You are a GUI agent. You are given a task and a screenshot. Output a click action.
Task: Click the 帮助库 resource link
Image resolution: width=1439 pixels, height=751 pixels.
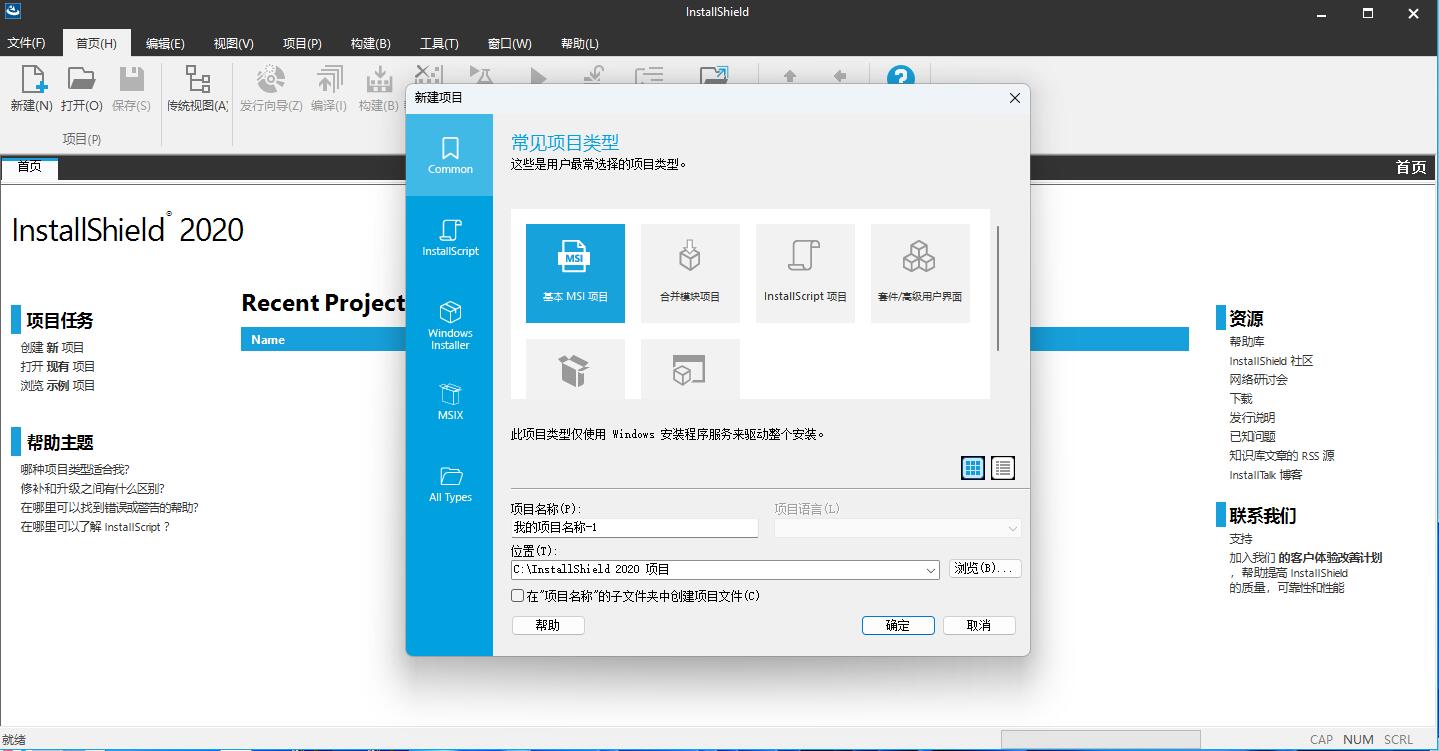tap(1247, 342)
